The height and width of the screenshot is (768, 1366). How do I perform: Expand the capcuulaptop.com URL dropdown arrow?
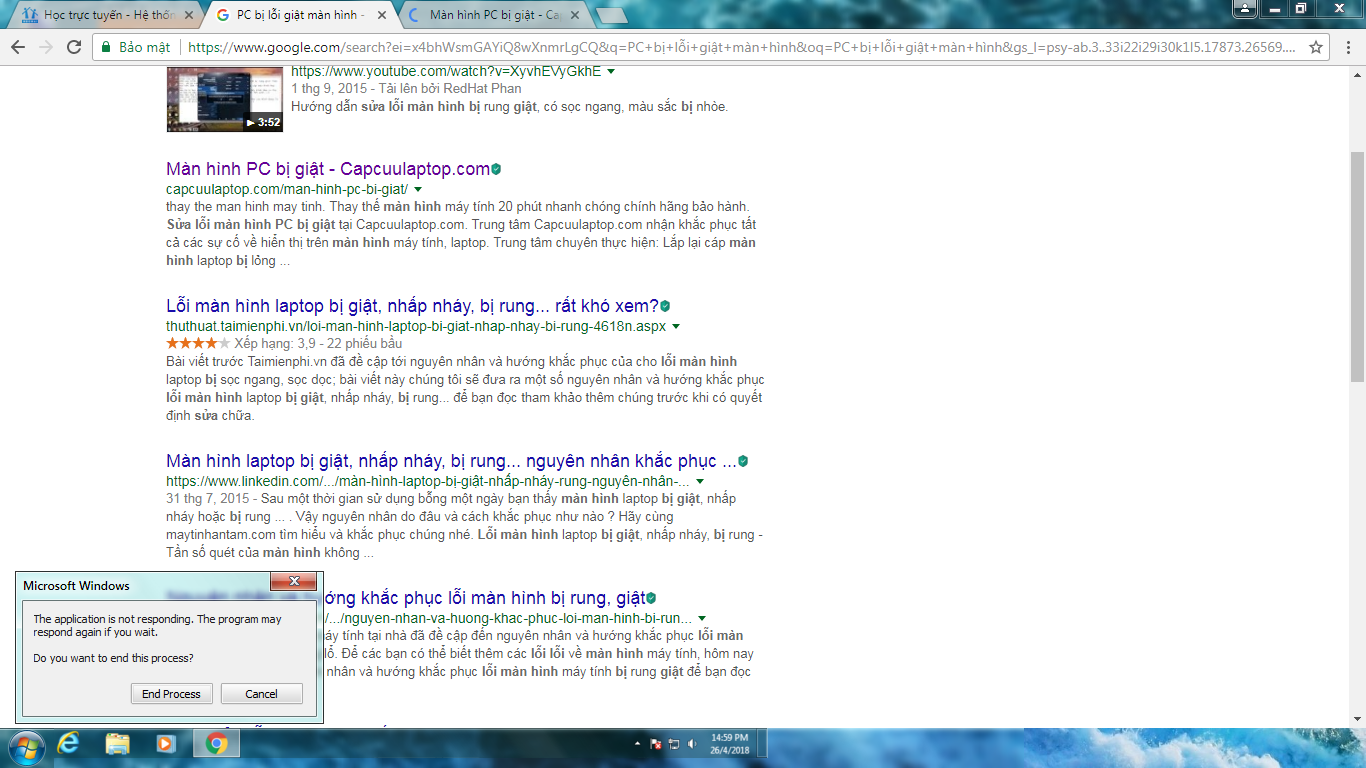point(418,189)
